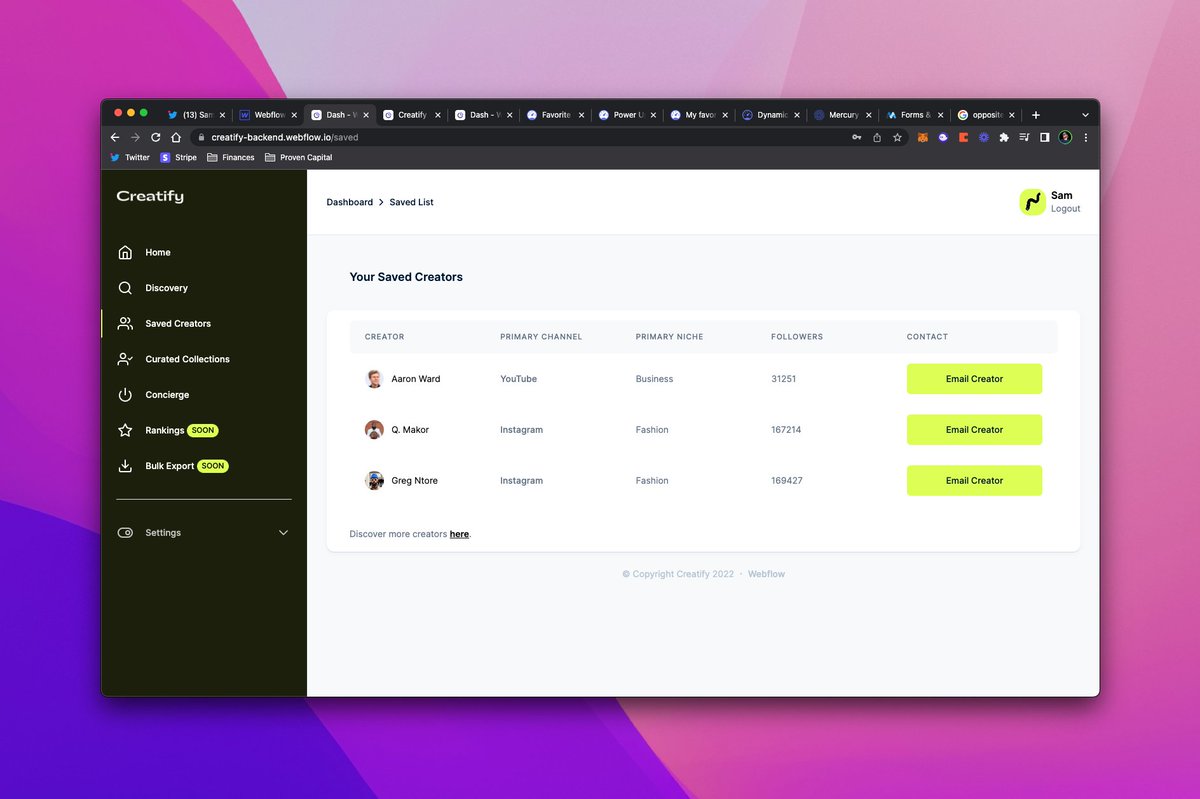Open the Twitter bookmark
The width and height of the screenshot is (1200, 799).
click(x=130, y=157)
